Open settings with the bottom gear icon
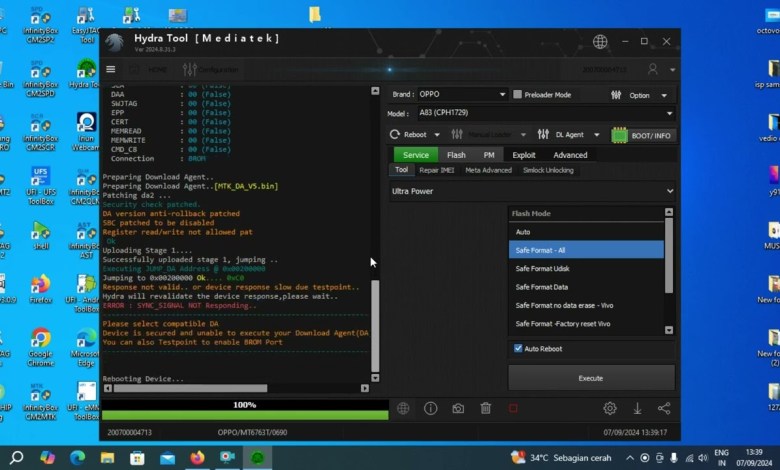This screenshot has width=780, height=470. tap(609, 408)
